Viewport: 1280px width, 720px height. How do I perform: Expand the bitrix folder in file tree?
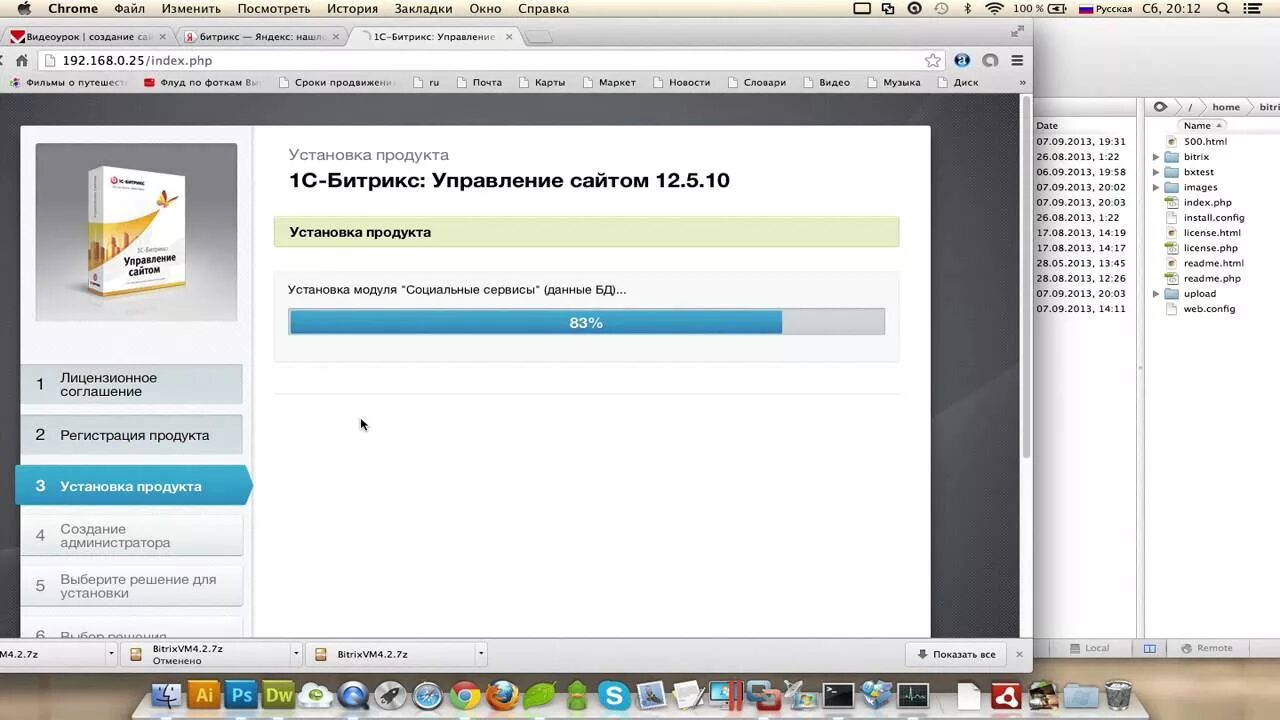click(x=1156, y=157)
